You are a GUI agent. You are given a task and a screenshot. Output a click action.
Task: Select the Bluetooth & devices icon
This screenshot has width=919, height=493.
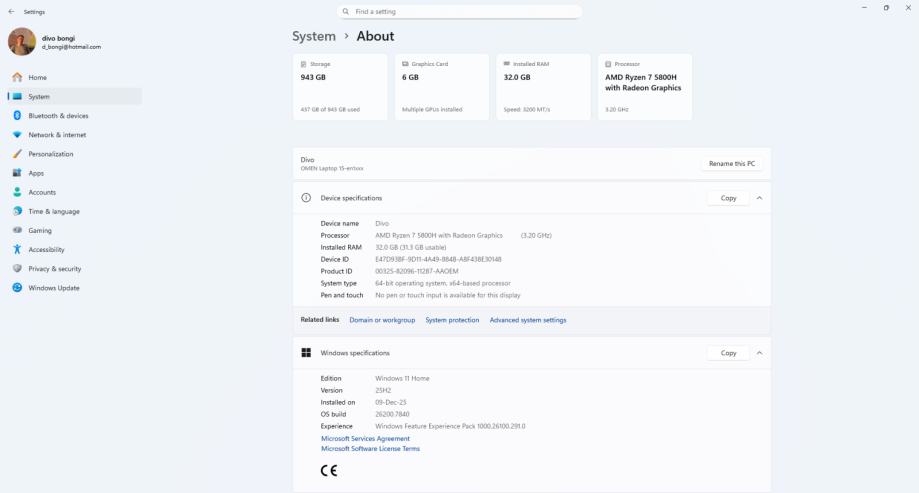(x=17, y=116)
